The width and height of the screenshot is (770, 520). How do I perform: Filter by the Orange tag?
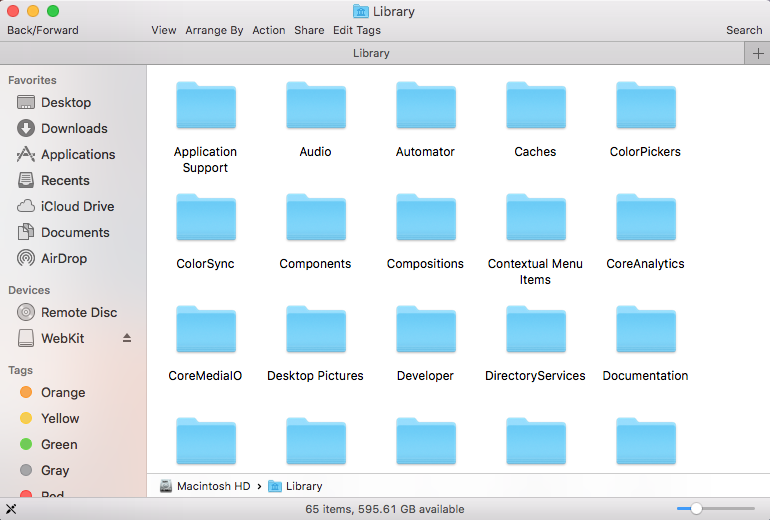63,392
